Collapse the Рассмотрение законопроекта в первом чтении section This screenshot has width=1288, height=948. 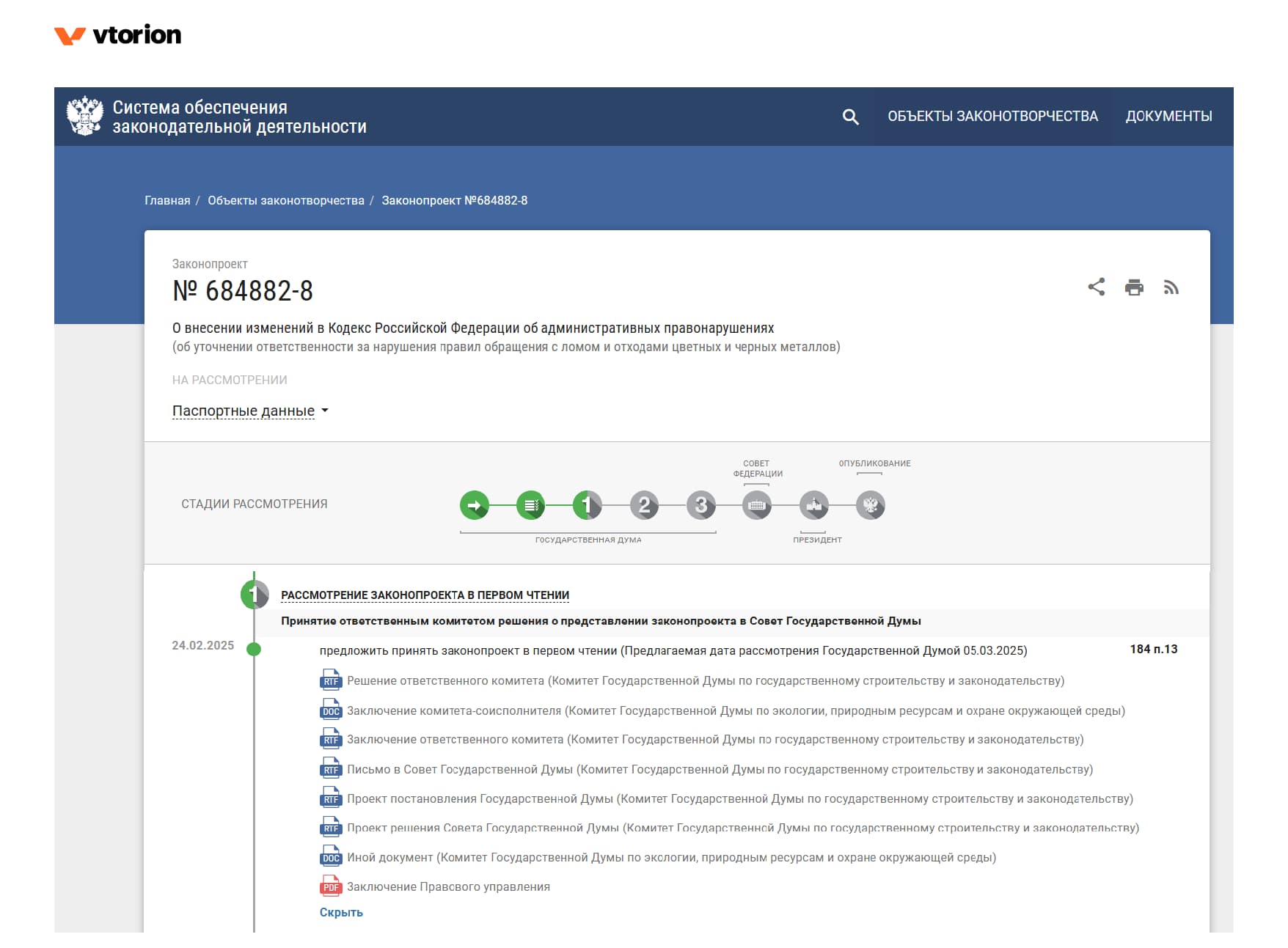point(425,595)
